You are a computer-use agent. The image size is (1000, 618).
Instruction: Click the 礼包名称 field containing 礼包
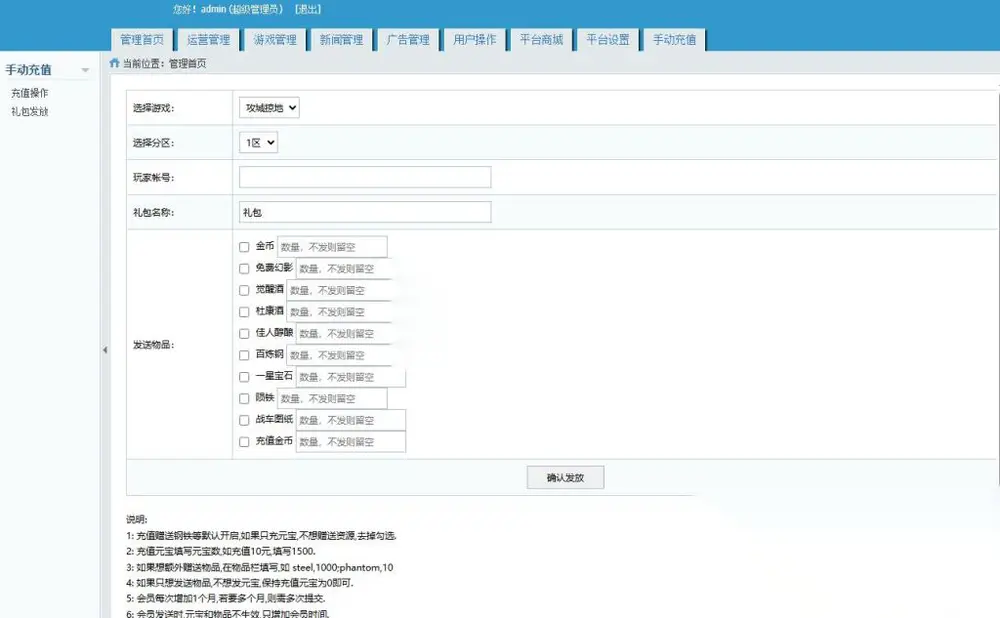coord(365,212)
